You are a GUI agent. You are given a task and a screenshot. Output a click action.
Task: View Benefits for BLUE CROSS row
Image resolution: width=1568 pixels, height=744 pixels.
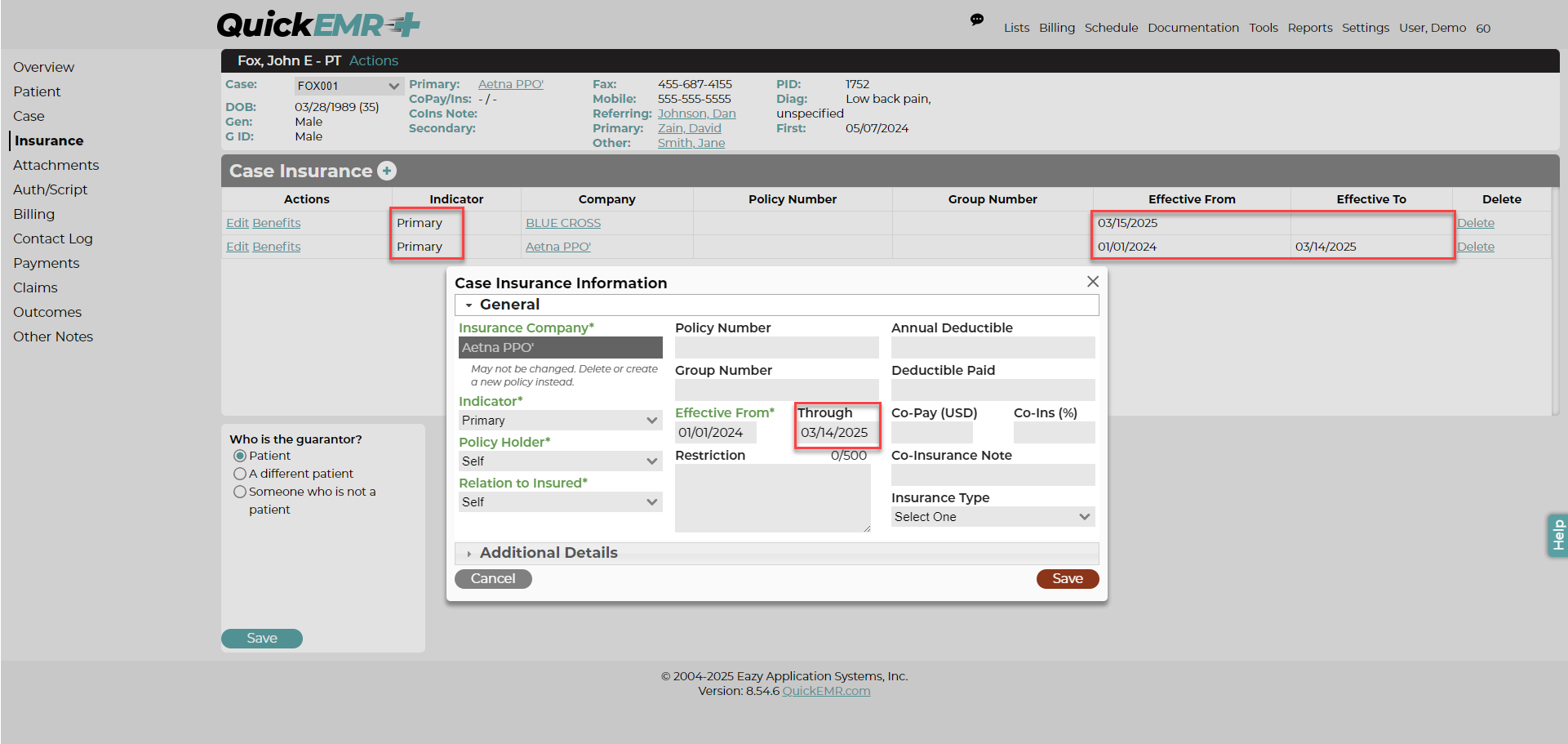[277, 223]
